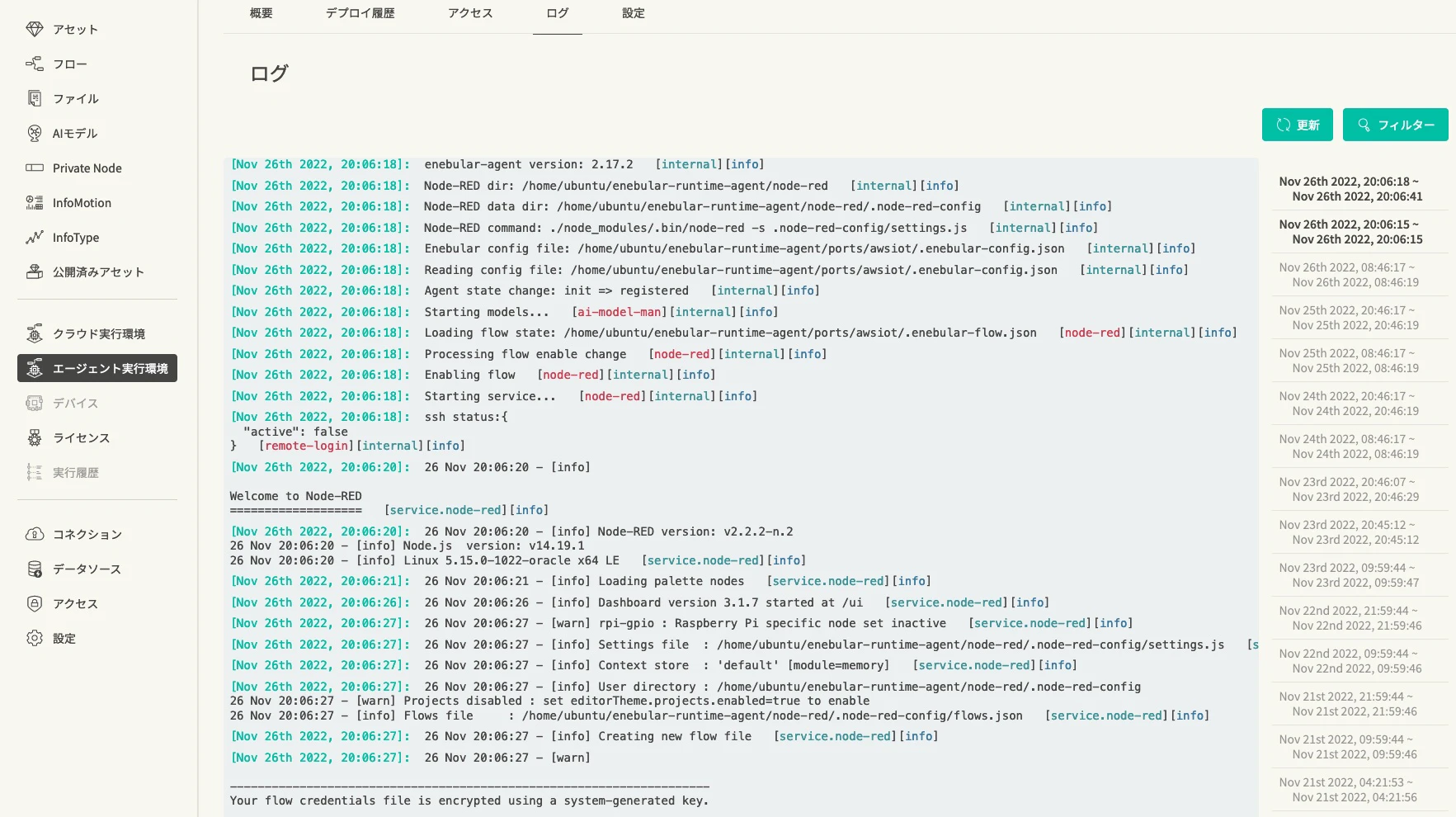This screenshot has height=817, width=1456.
Task: Click the InfoMotion icon
Action: (x=35, y=202)
